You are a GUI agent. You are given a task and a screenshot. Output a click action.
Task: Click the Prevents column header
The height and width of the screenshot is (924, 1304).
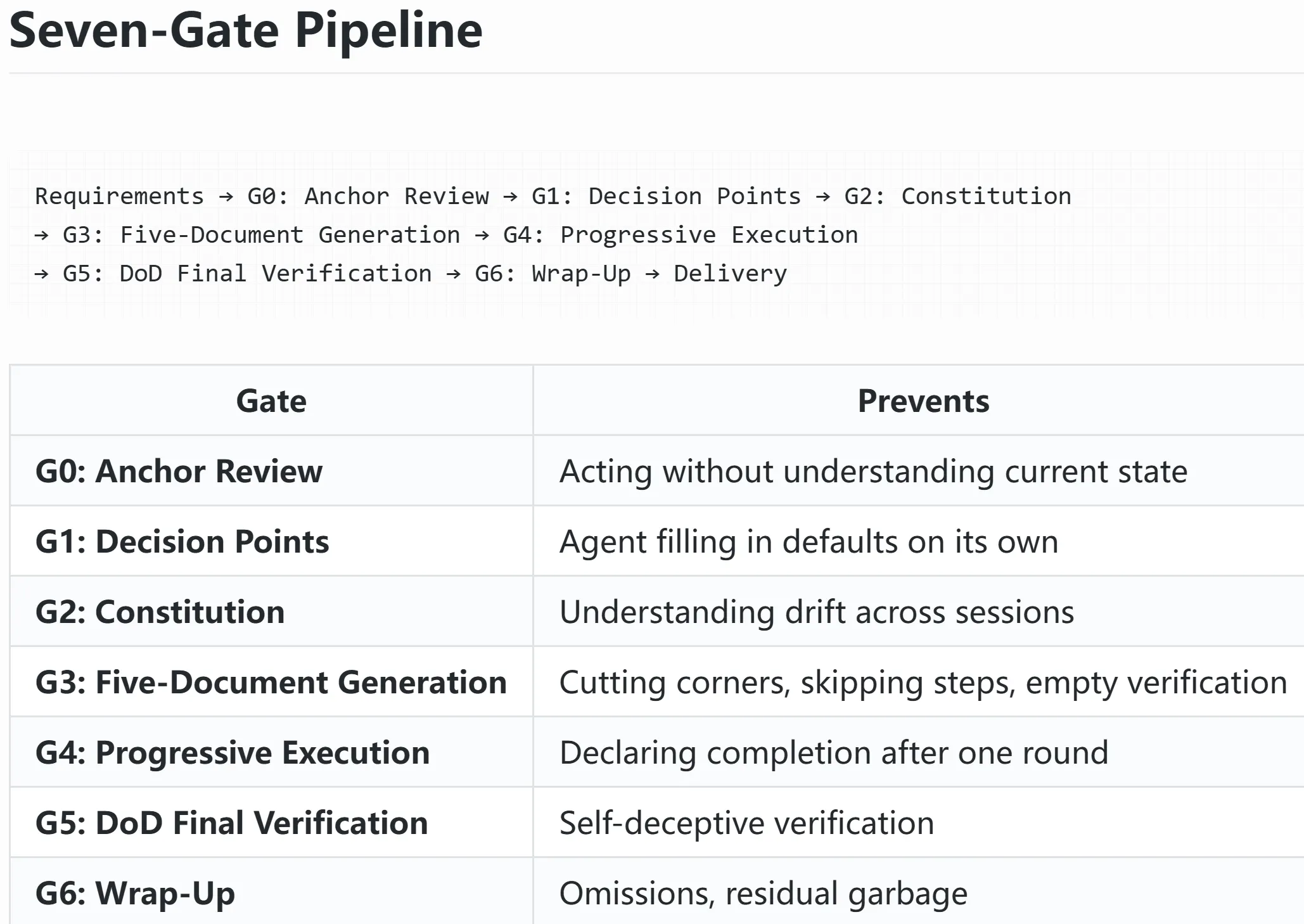[x=923, y=401]
